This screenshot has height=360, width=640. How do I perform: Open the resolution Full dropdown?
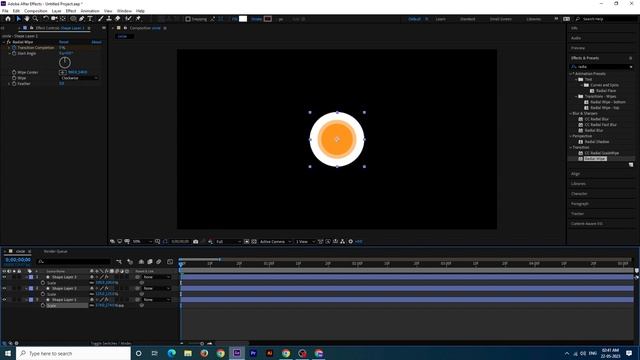point(228,242)
